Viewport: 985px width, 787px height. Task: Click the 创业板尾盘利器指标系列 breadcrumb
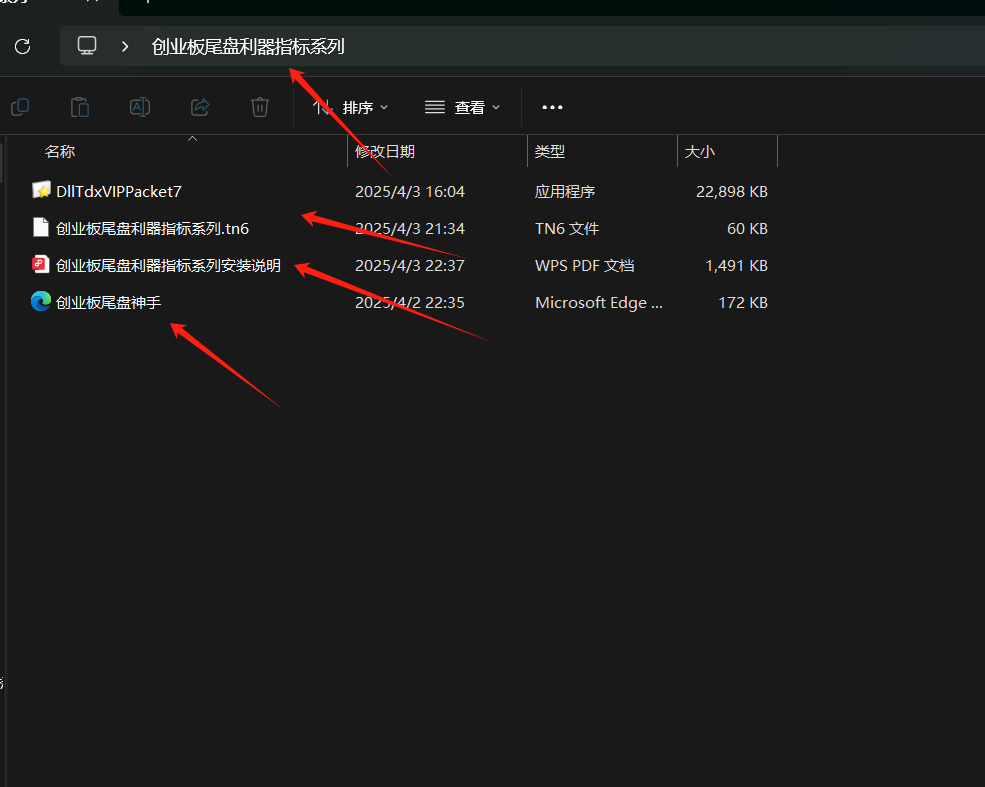[x=248, y=46]
